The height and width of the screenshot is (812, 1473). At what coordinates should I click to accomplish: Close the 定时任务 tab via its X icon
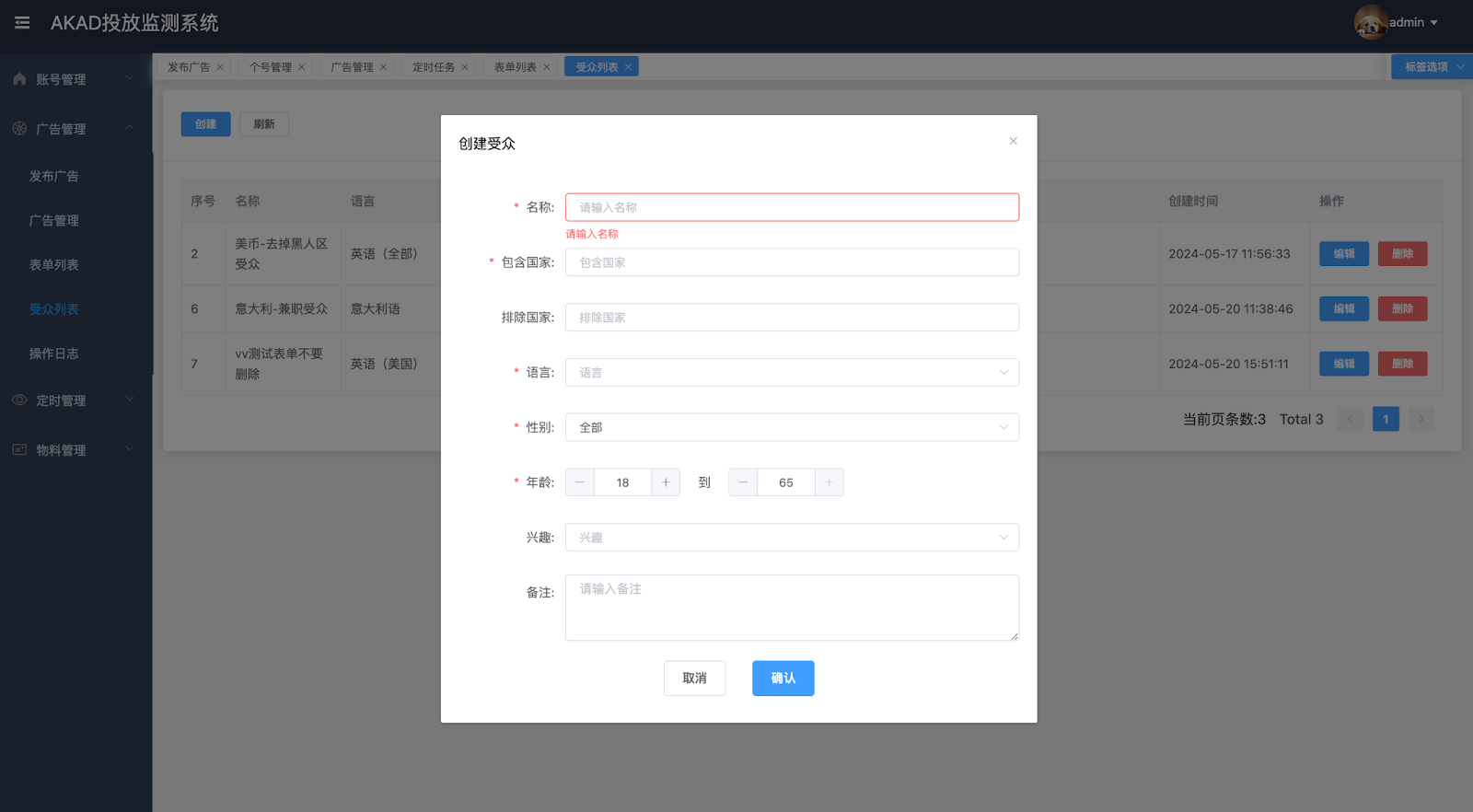[x=465, y=67]
